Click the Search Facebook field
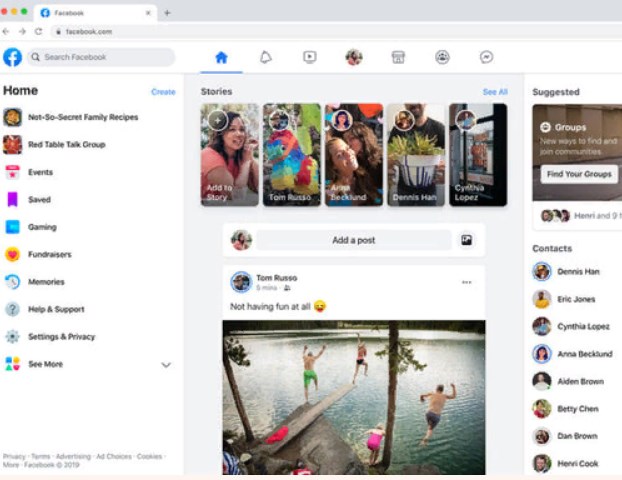 coord(101,57)
